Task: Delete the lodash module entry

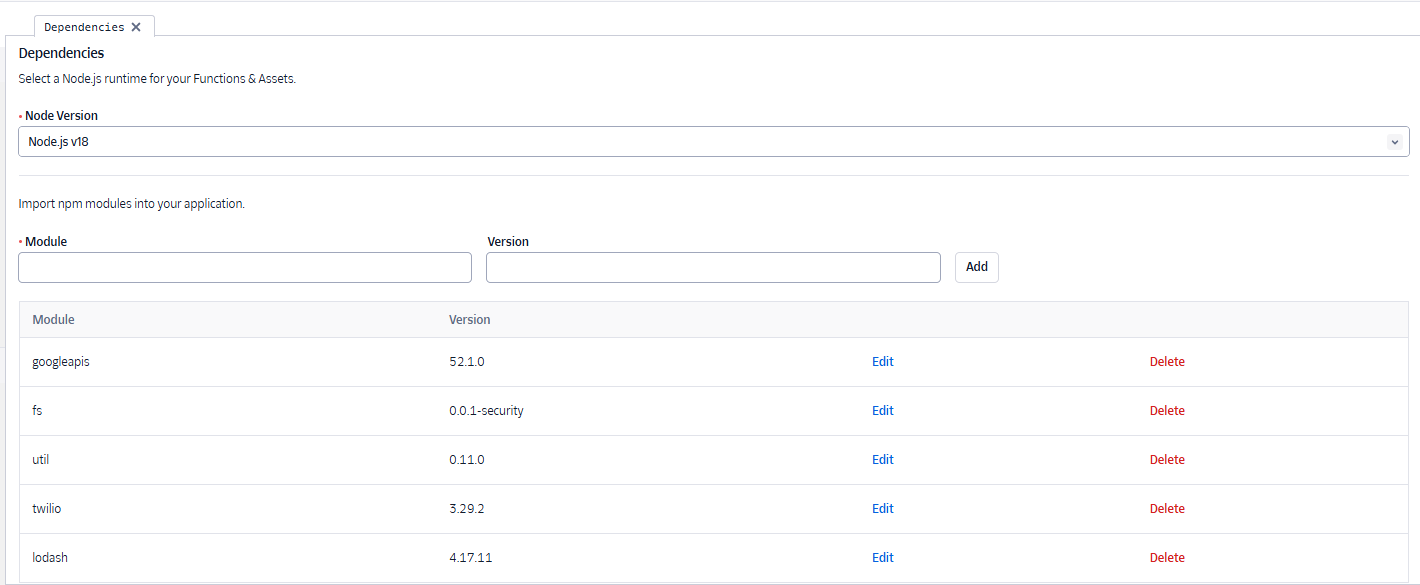Action: click(x=1167, y=558)
